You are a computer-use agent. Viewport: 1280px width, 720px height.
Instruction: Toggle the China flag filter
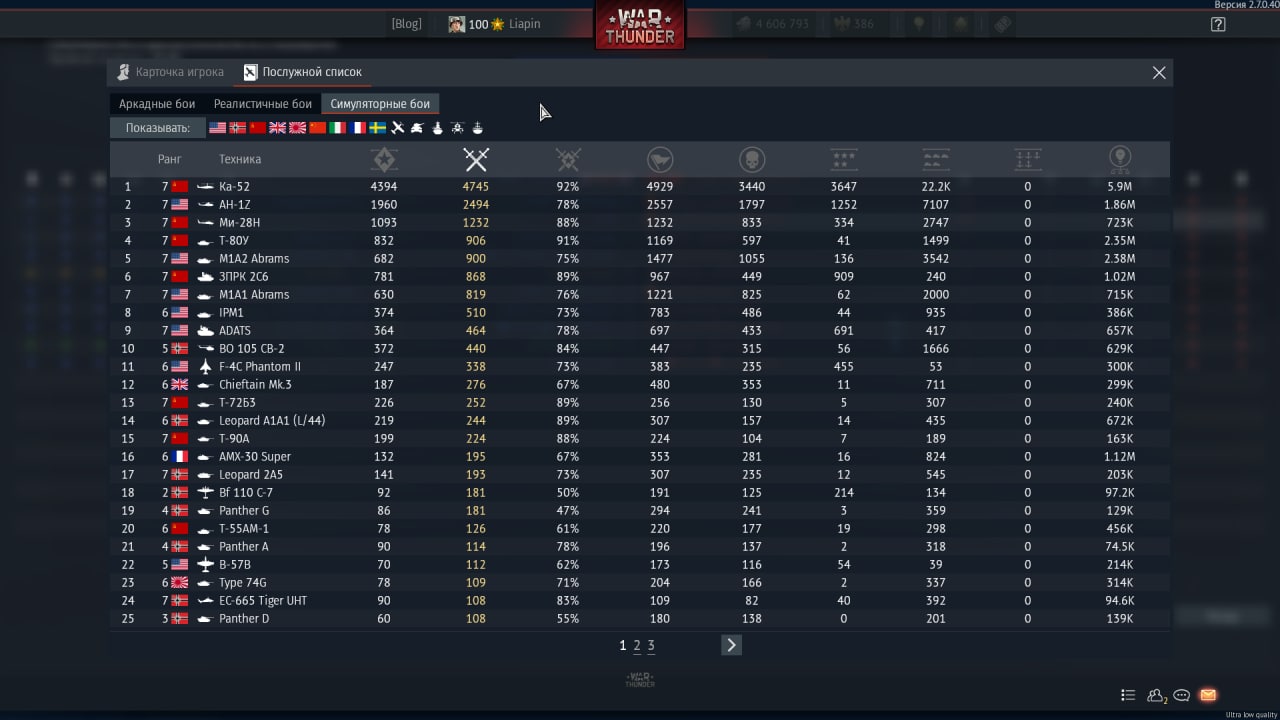(318, 128)
